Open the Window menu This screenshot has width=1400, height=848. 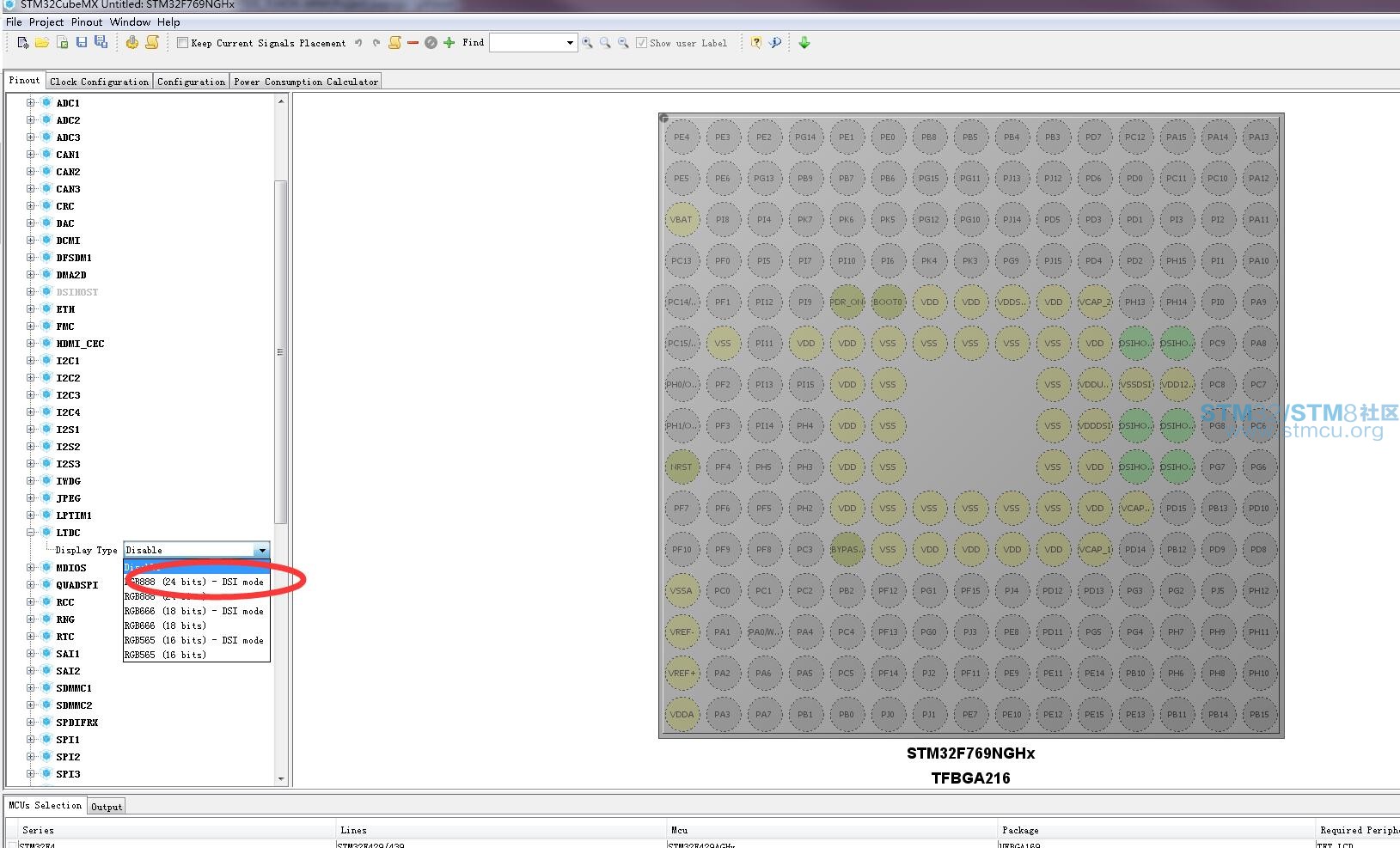click(130, 21)
